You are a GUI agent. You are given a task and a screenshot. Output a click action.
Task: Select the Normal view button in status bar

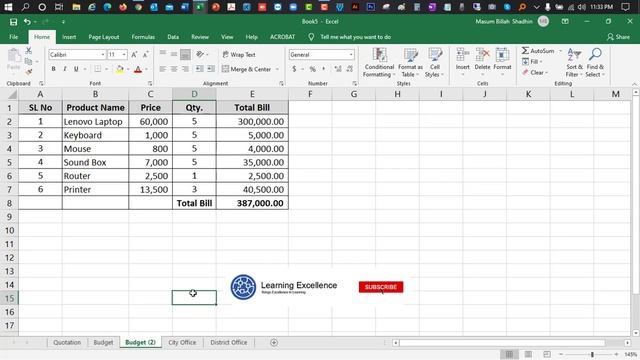pyautogui.click(x=509, y=354)
